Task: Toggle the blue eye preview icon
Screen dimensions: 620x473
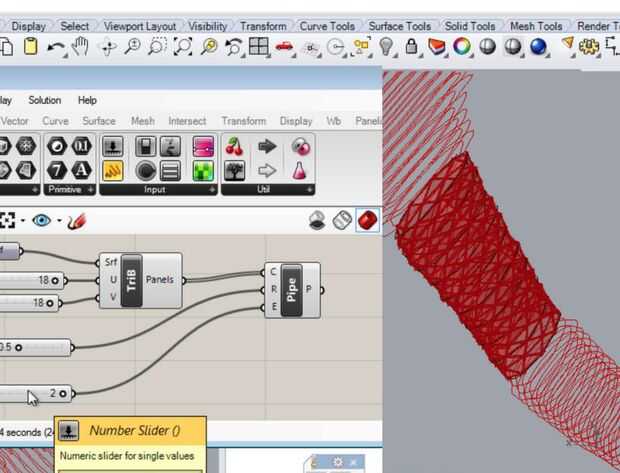Action: pos(42,220)
